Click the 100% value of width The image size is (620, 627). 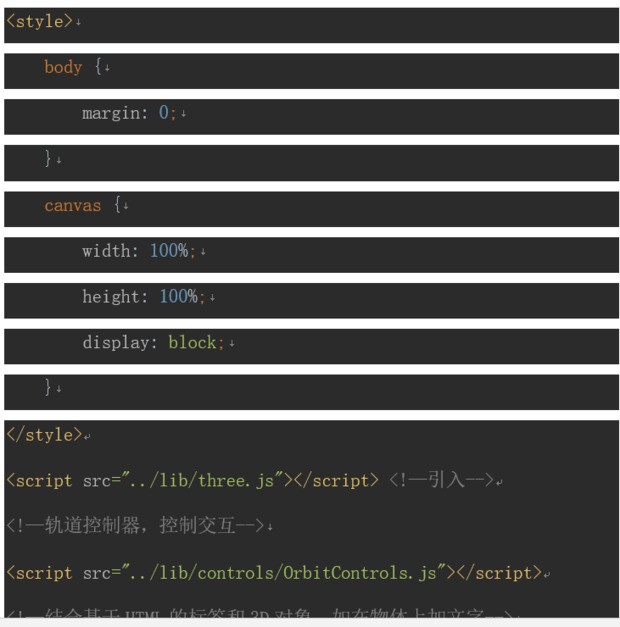click(169, 251)
